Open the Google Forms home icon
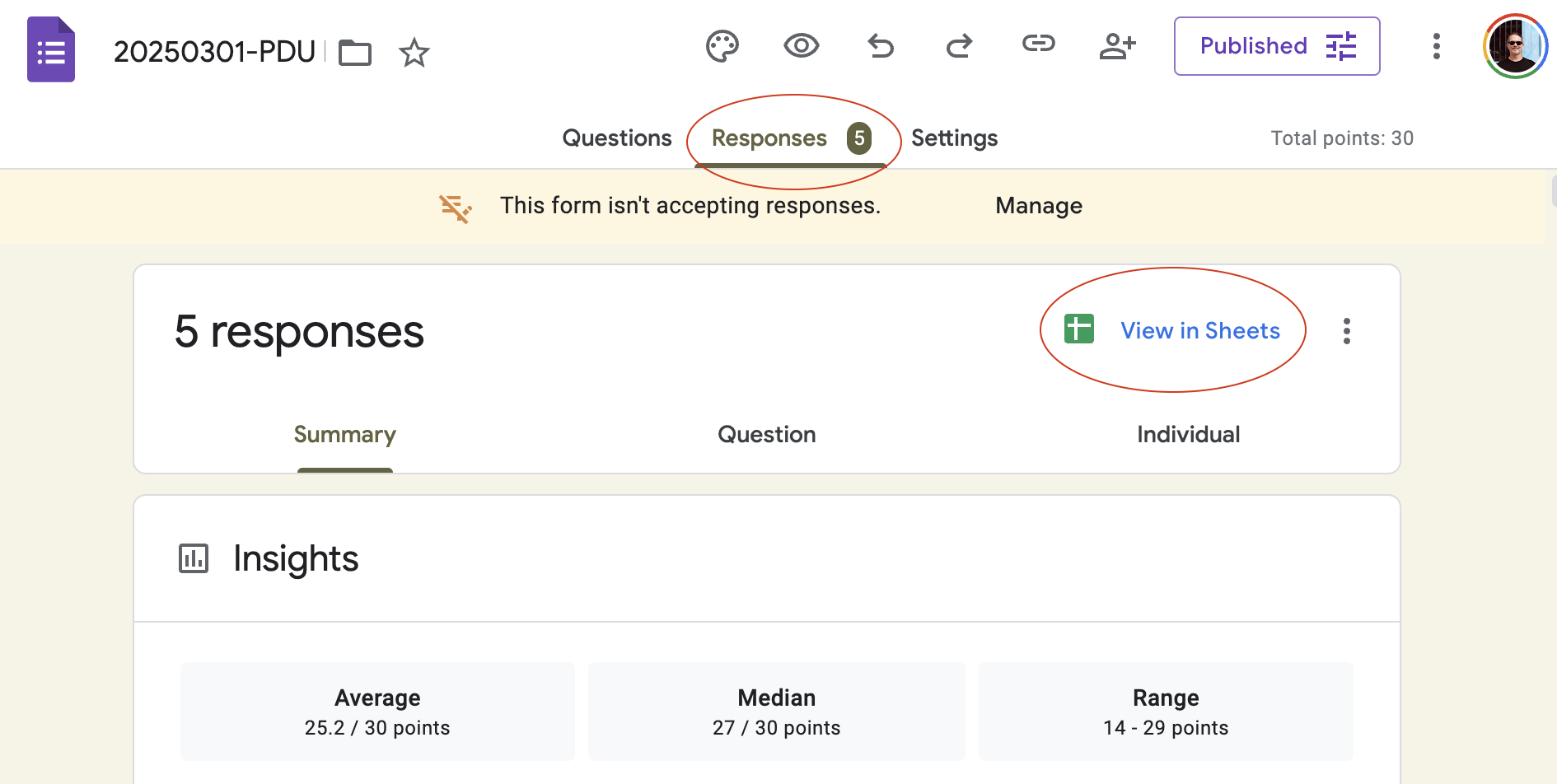 click(51, 49)
